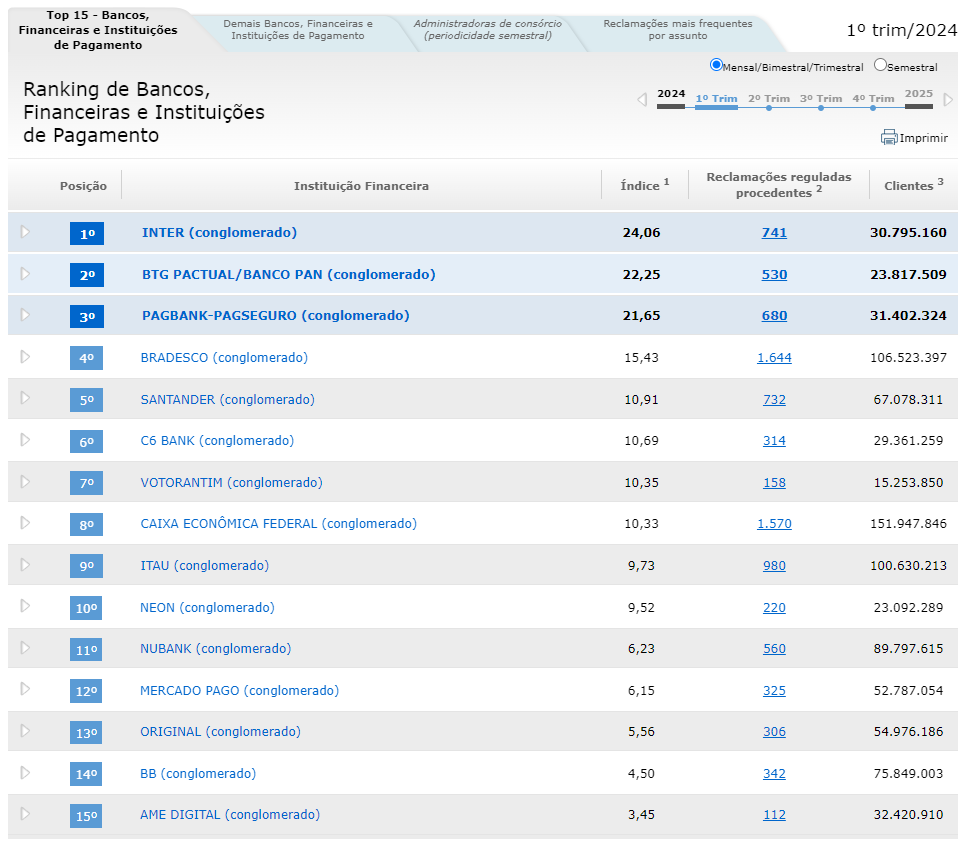
Task: Open VOTORANTIM (conglomerado) link
Action: tap(232, 482)
